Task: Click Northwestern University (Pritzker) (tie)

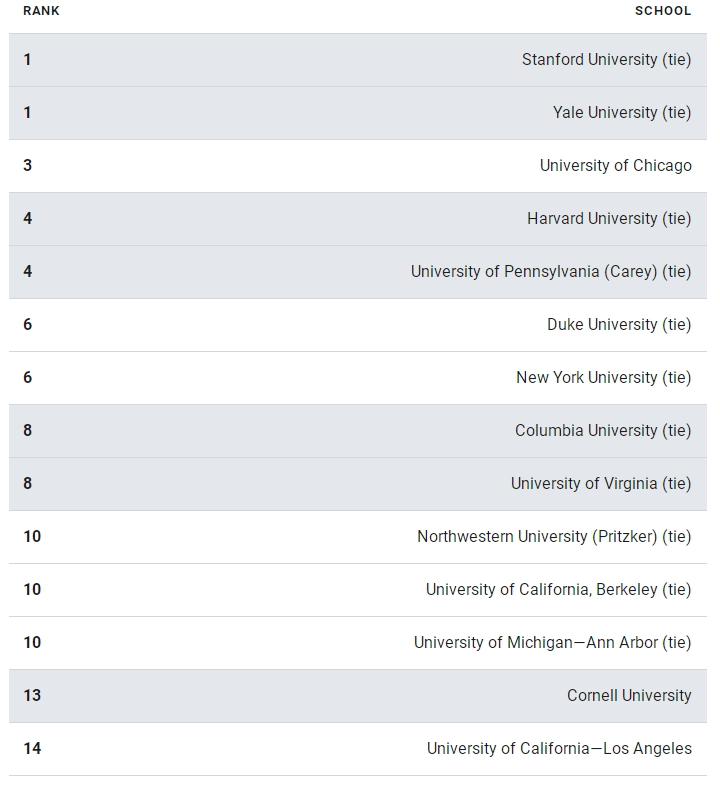Action: (x=554, y=537)
